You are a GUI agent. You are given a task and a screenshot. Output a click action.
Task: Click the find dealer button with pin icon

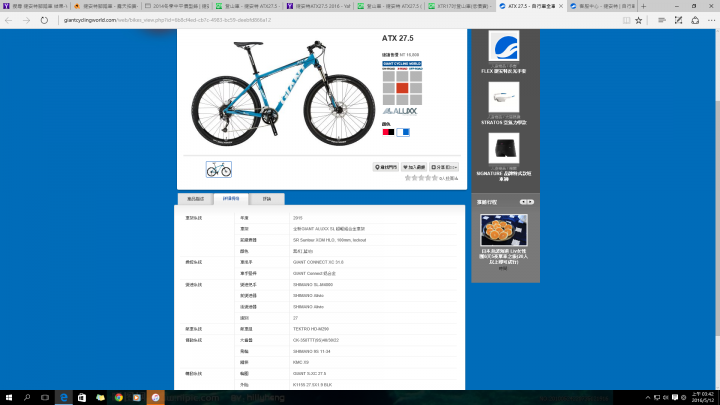(x=385, y=167)
